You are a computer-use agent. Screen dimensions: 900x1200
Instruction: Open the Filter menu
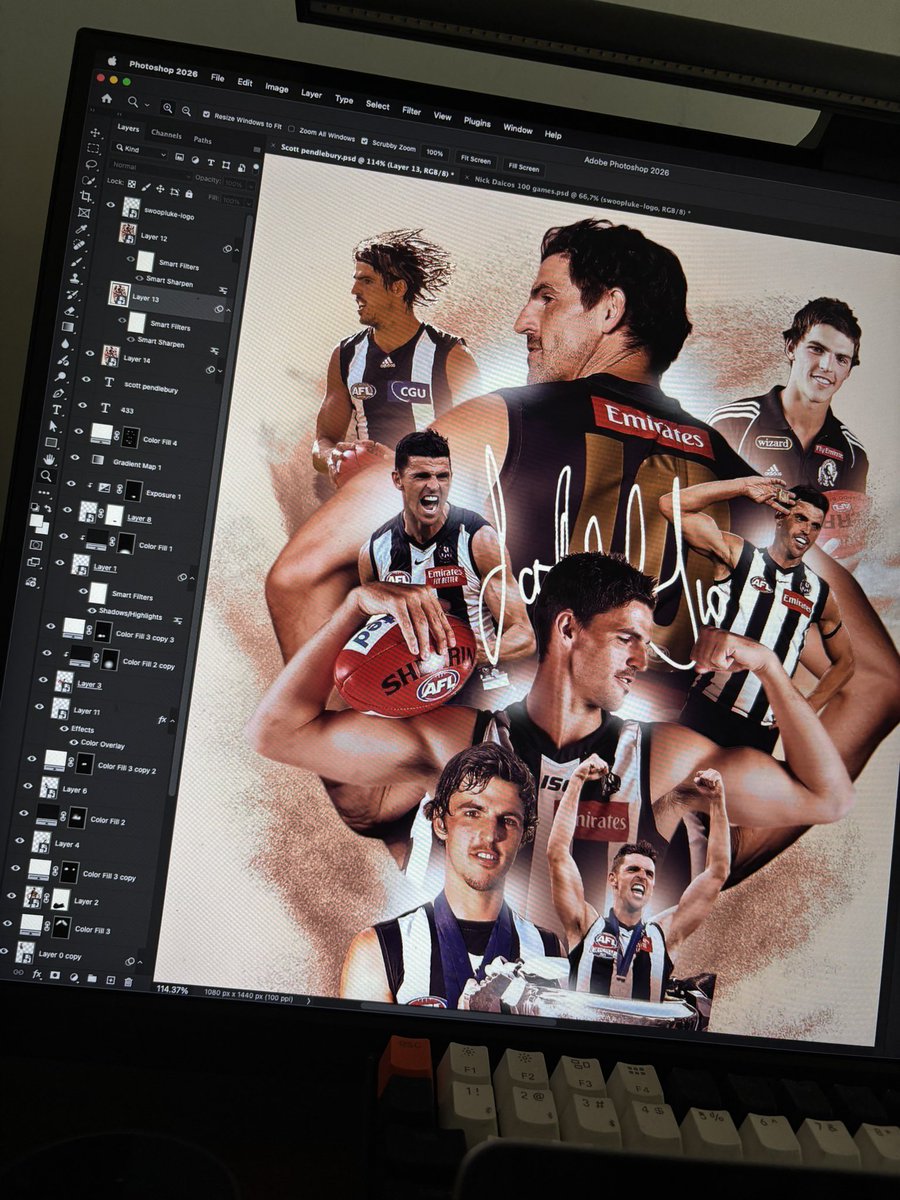point(411,111)
